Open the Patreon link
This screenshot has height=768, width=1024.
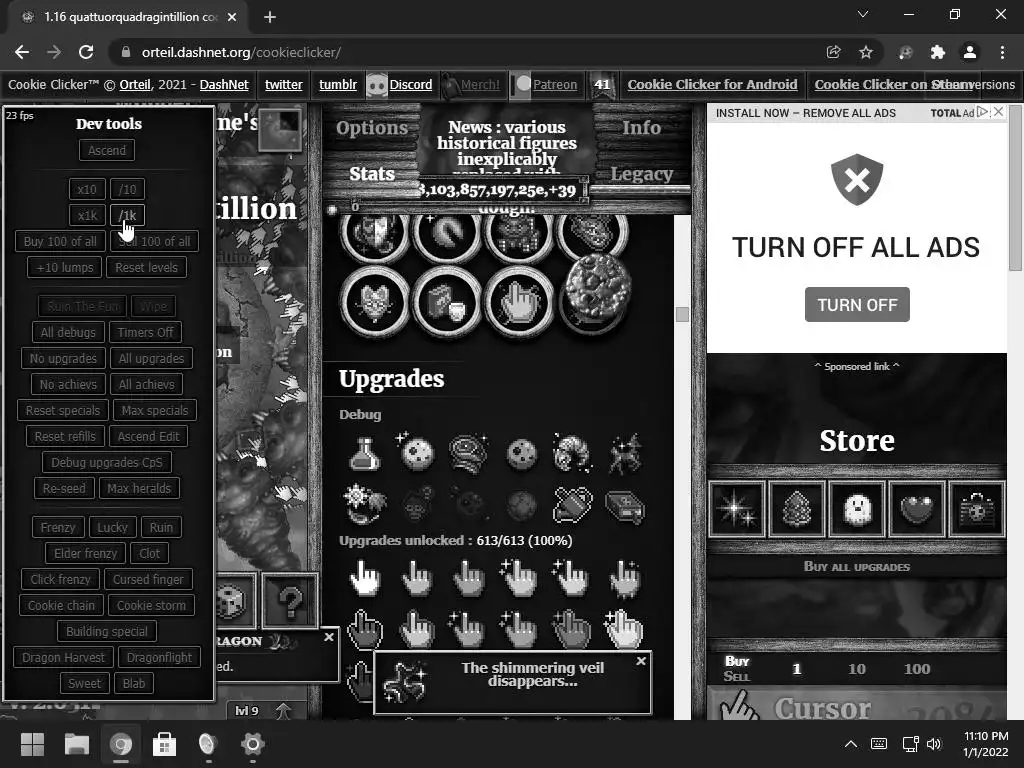click(x=555, y=85)
